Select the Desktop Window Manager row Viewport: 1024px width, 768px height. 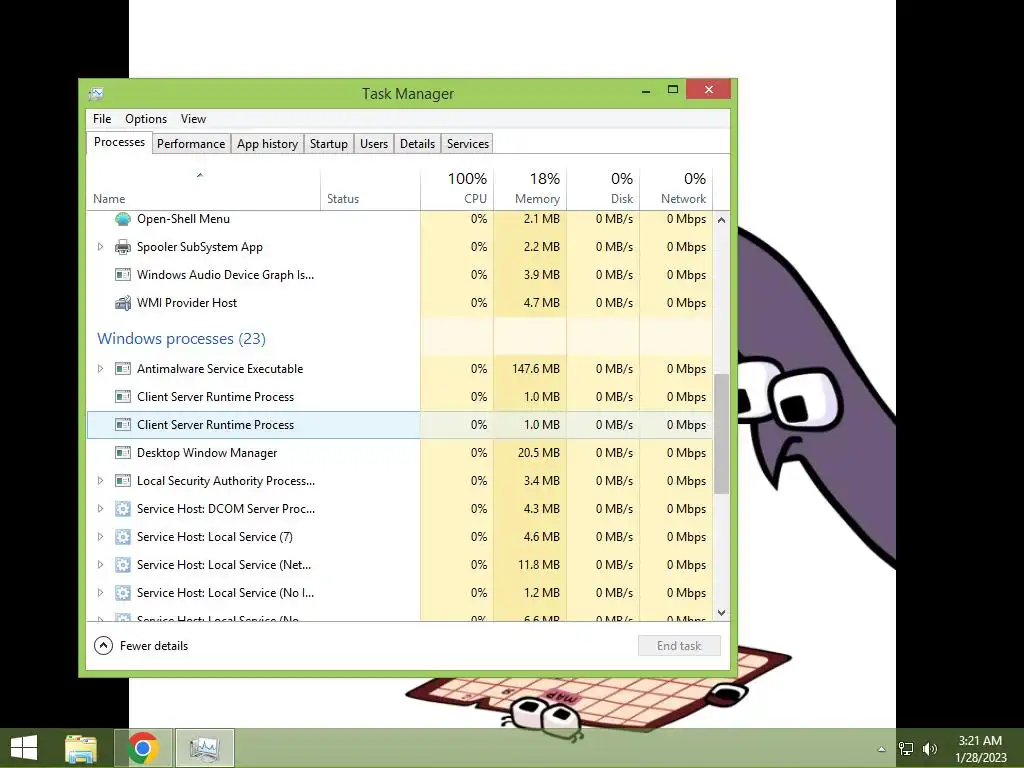tap(400, 453)
